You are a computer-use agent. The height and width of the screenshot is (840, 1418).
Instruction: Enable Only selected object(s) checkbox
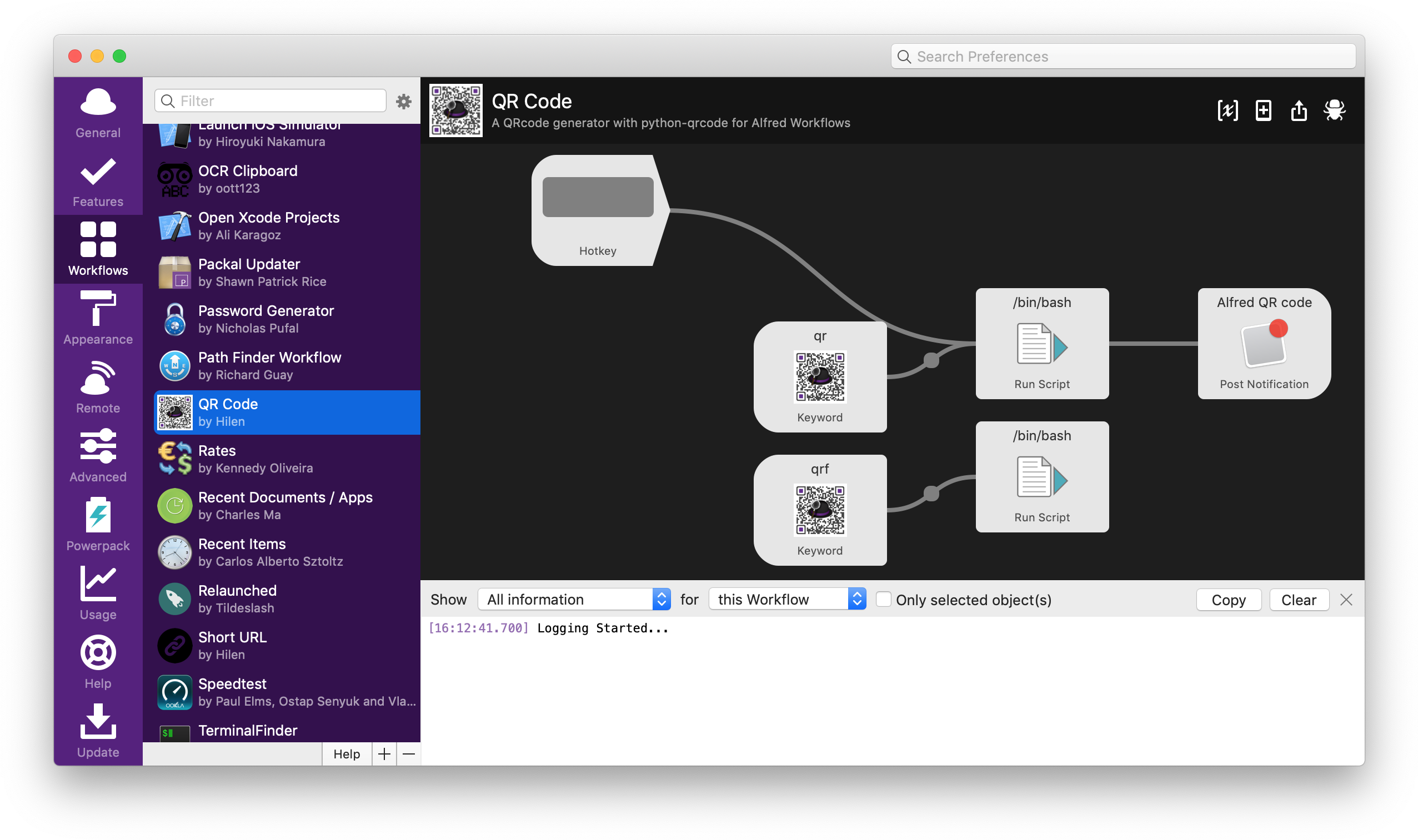883,599
